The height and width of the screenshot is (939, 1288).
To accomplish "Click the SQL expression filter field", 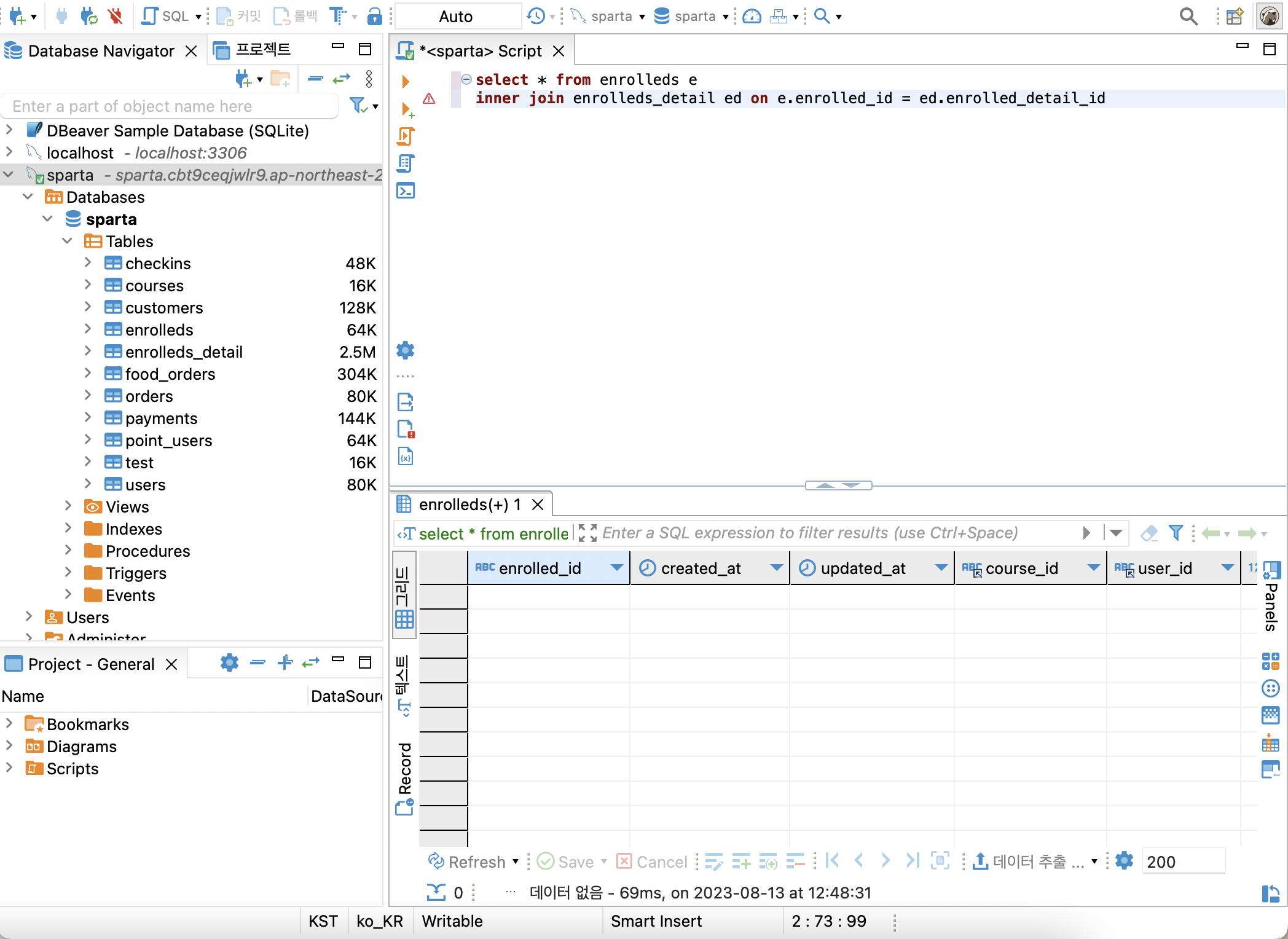I will [x=841, y=533].
